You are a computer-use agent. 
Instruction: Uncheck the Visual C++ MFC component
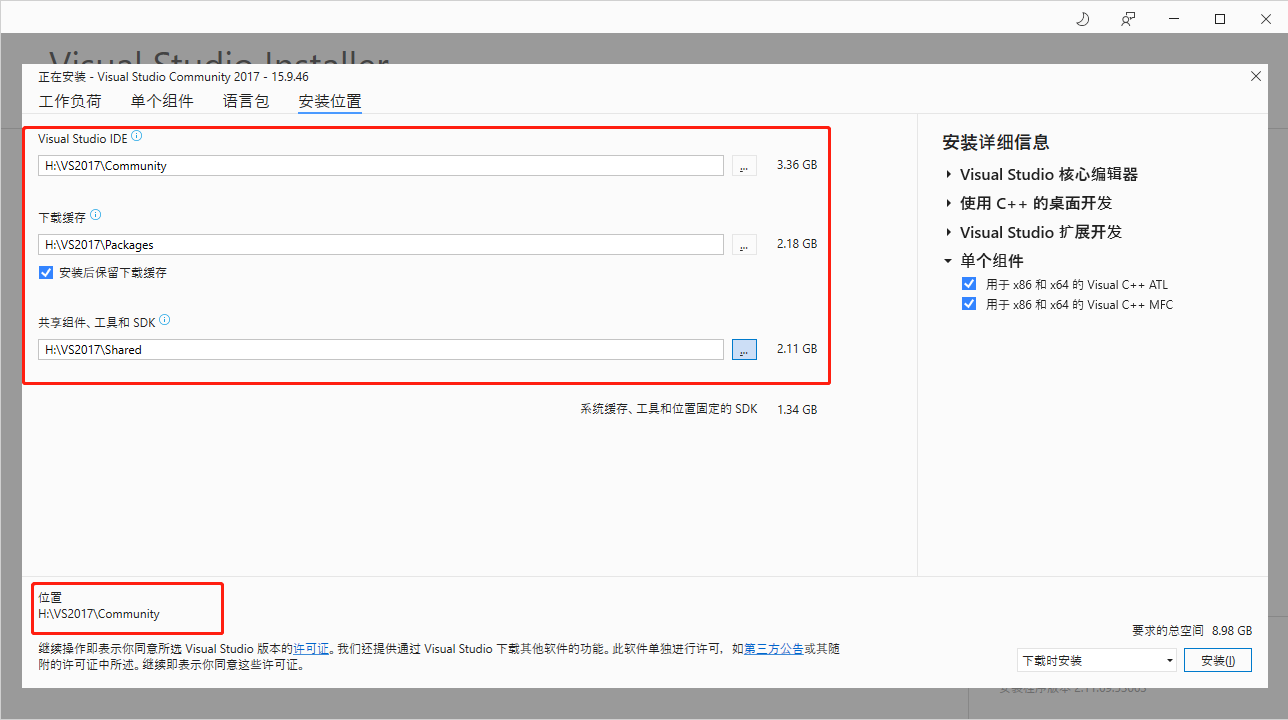pos(968,303)
